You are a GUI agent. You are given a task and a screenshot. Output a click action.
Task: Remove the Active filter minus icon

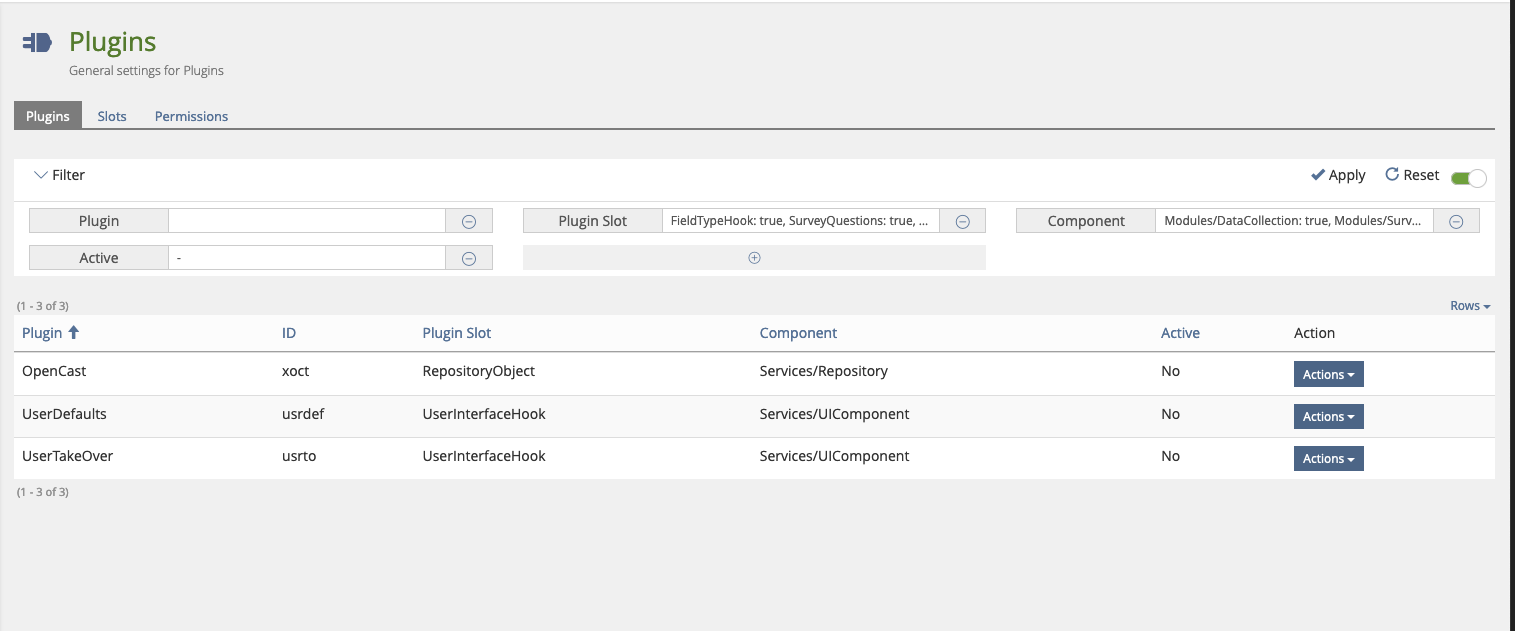pos(468,258)
